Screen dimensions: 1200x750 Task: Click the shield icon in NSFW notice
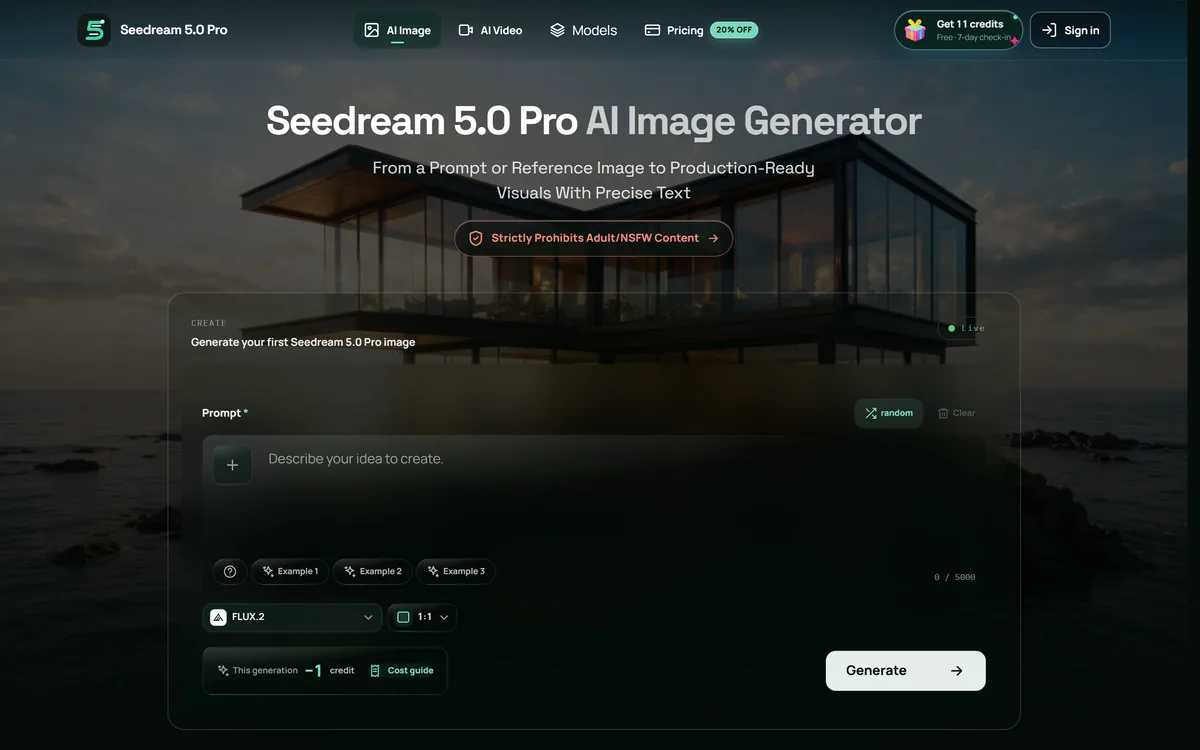pos(476,239)
